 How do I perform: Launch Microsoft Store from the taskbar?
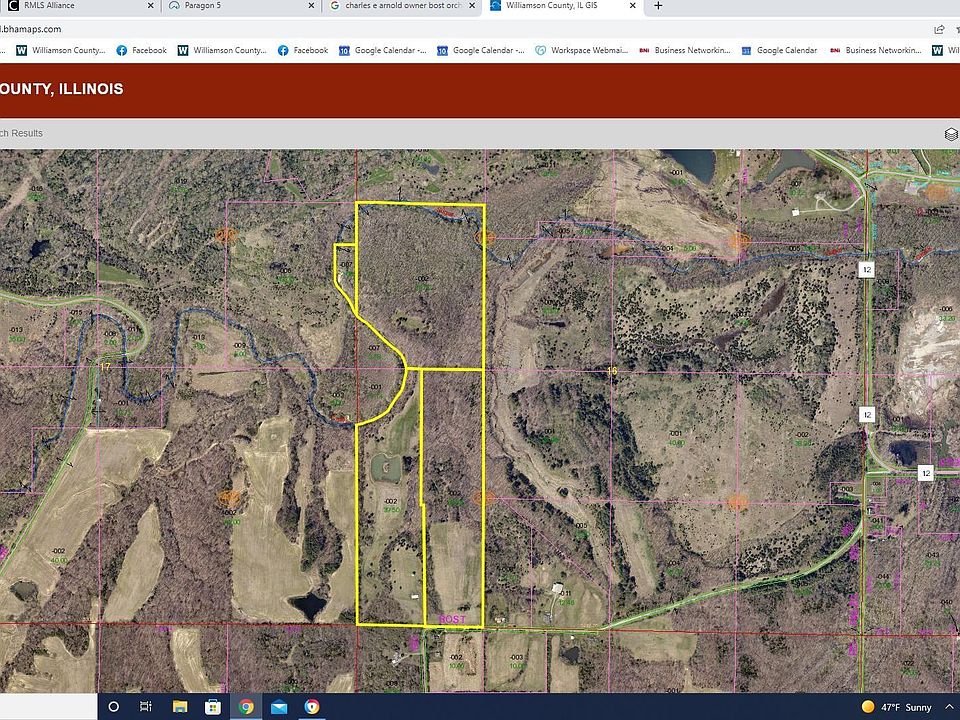pyautogui.click(x=213, y=706)
